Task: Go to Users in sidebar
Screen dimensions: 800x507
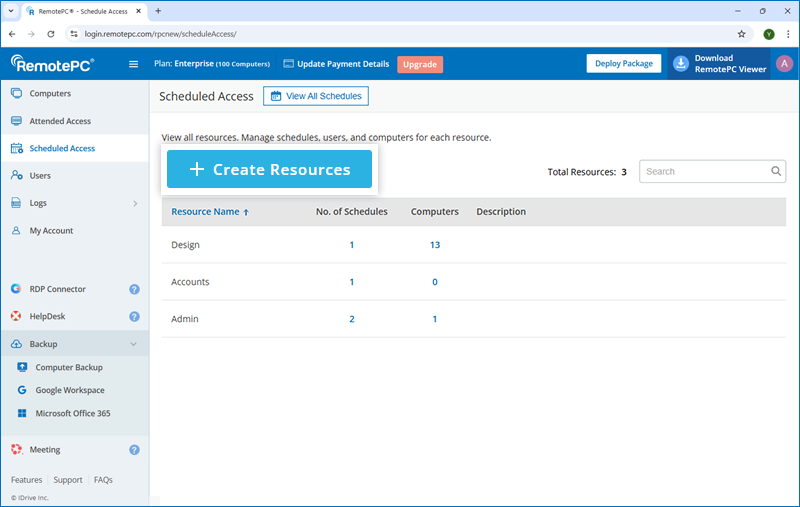Action: [40, 176]
